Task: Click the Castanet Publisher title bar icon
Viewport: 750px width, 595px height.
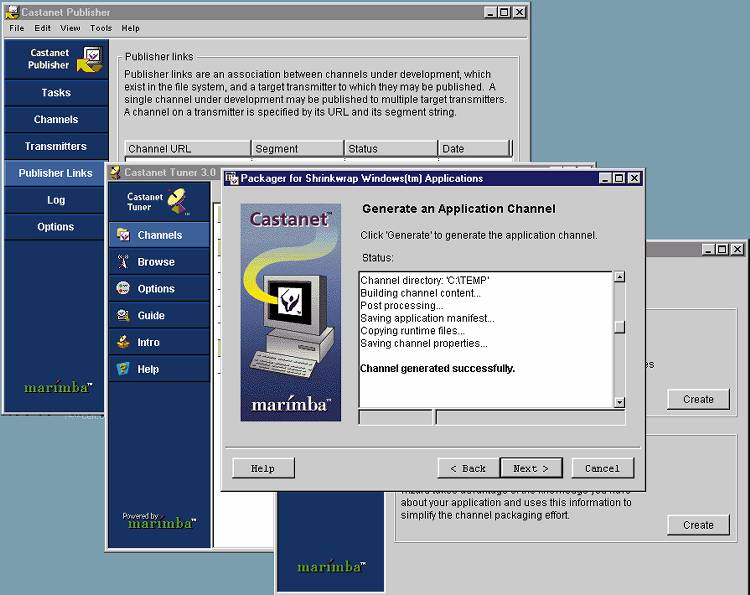Action: (x=12, y=12)
